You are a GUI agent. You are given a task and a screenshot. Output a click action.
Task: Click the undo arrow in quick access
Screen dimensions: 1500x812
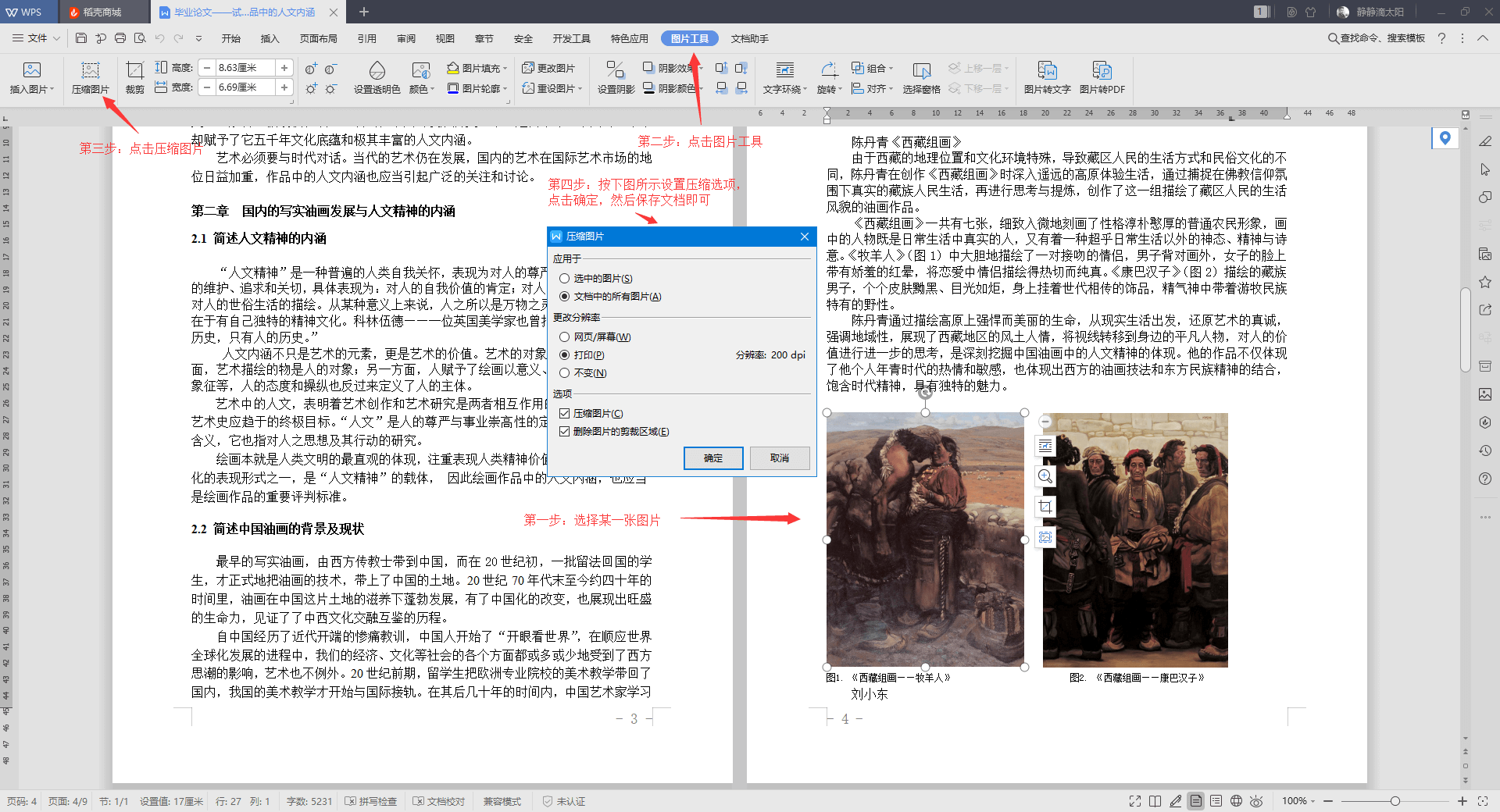159,37
